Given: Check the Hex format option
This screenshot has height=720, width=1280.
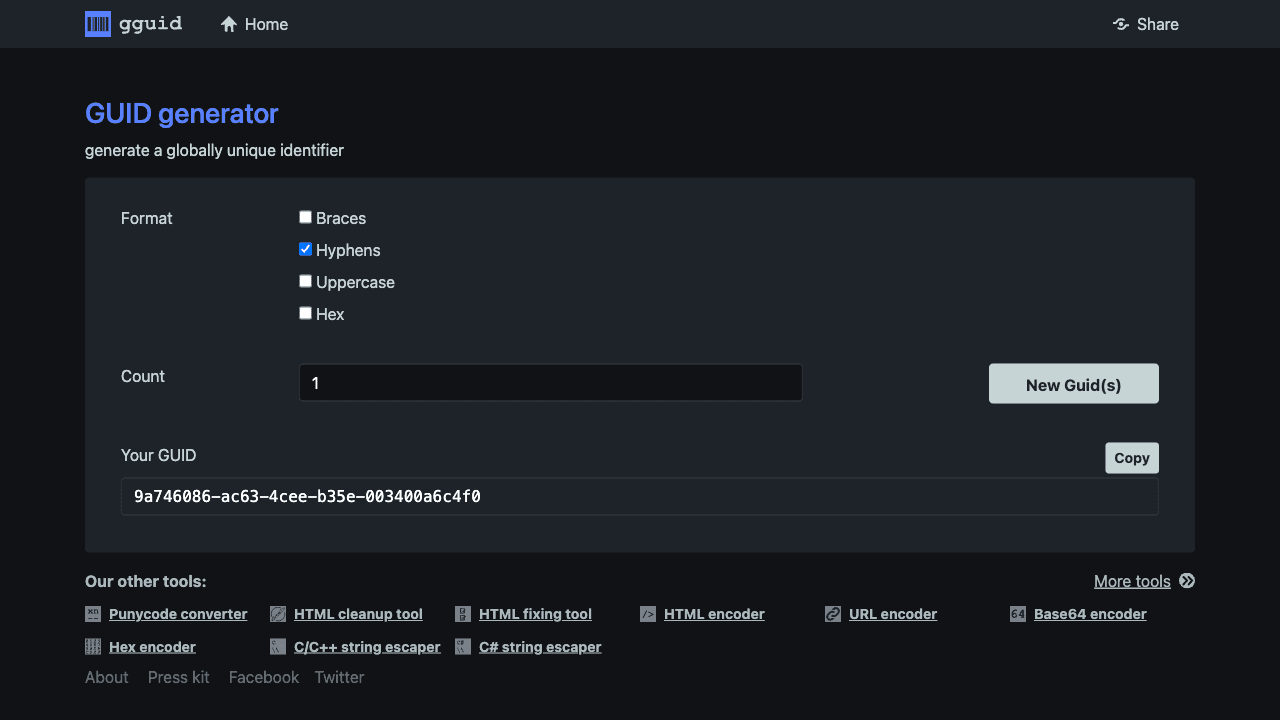Looking at the screenshot, I should pyautogui.click(x=305, y=313).
